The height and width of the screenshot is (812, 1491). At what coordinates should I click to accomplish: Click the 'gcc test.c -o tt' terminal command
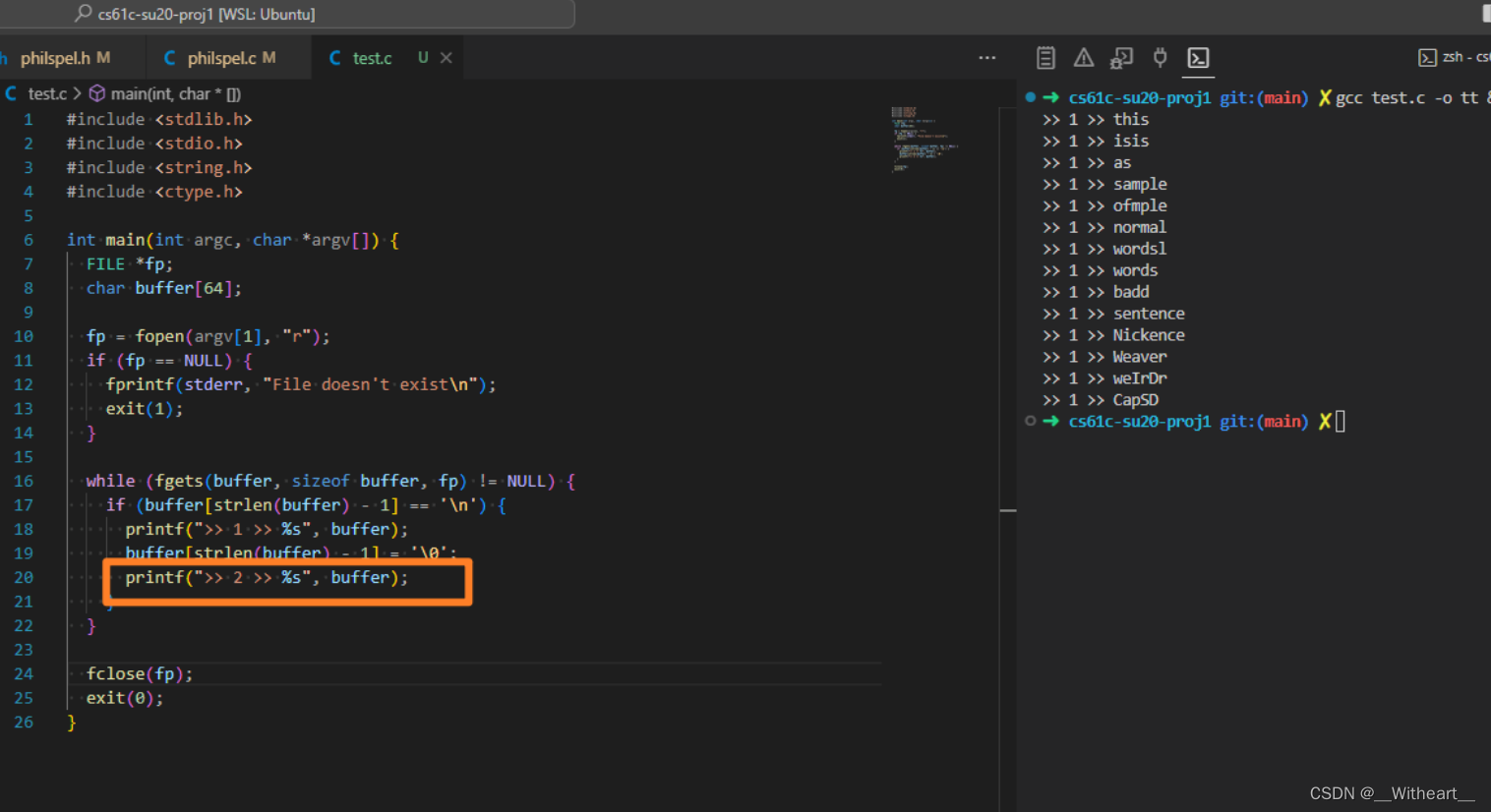point(1406,97)
